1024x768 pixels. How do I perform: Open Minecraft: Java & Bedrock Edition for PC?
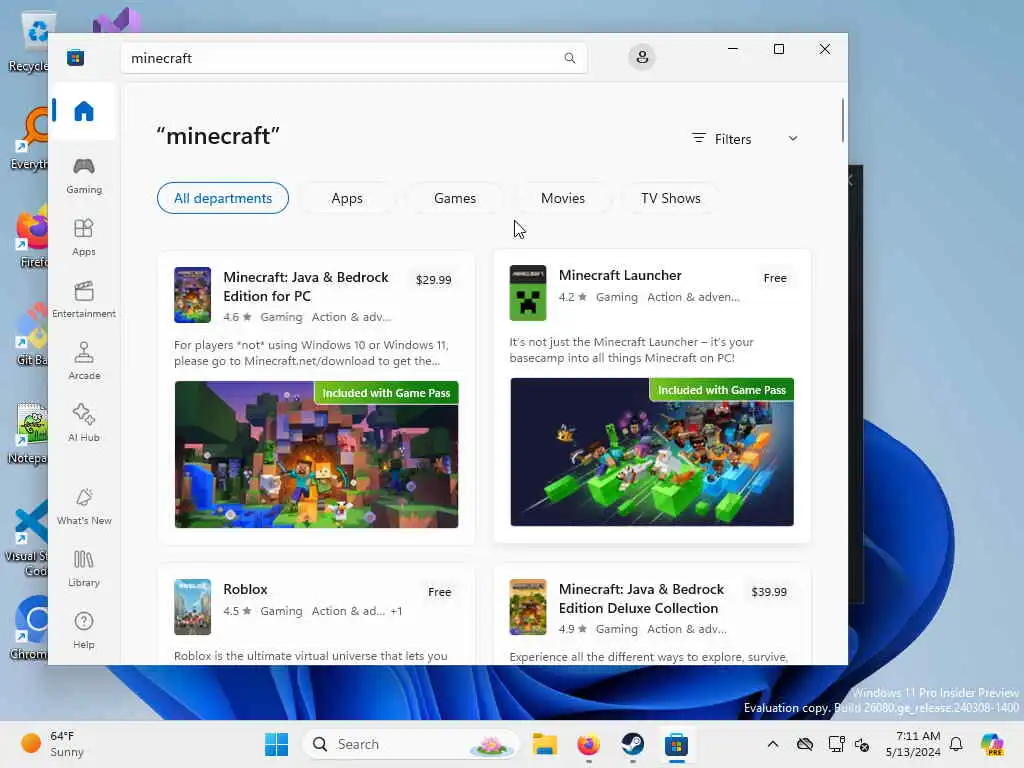click(306, 287)
